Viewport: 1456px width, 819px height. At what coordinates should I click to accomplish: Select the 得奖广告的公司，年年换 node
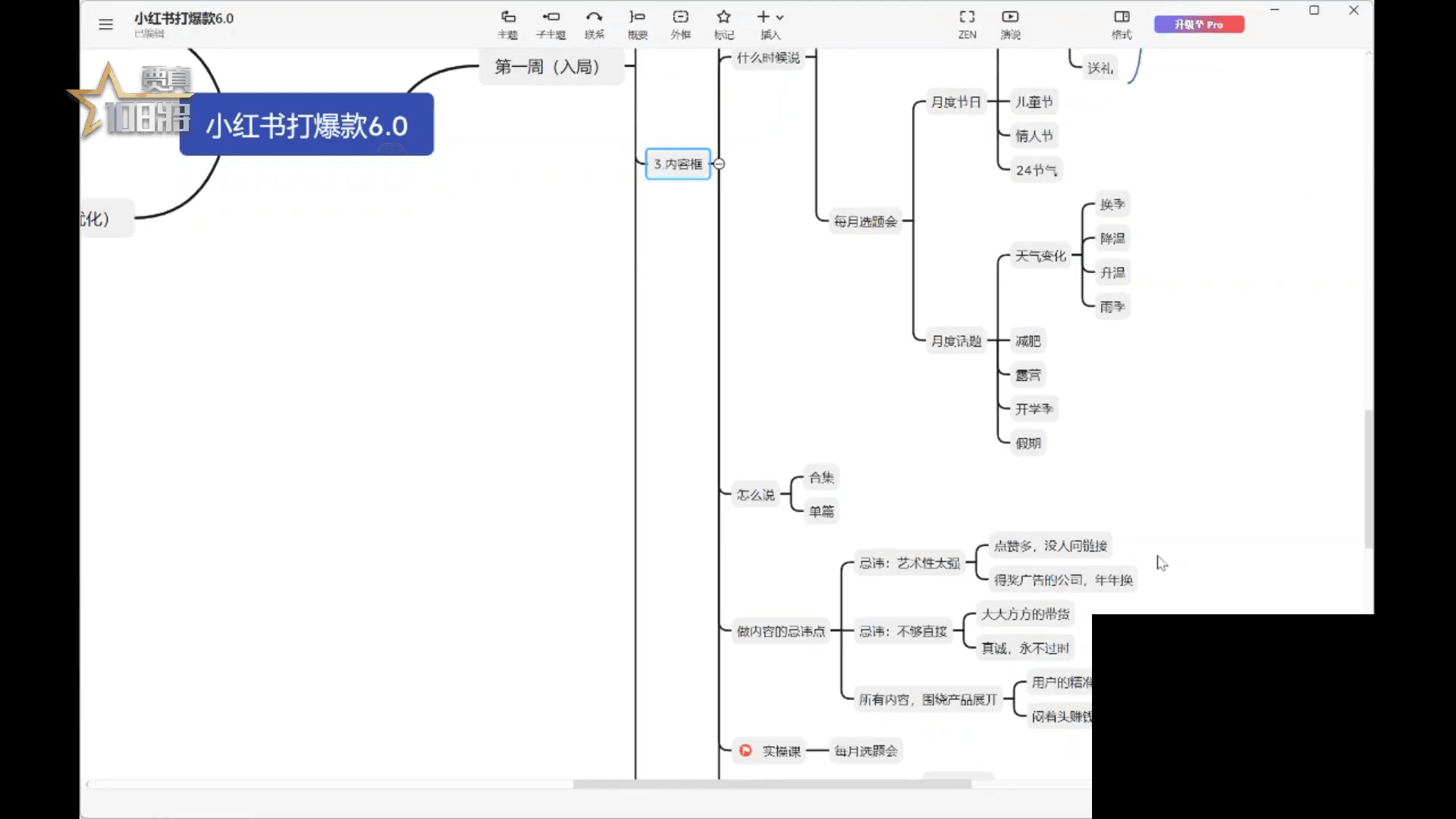pyautogui.click(x=1063, y=580)
